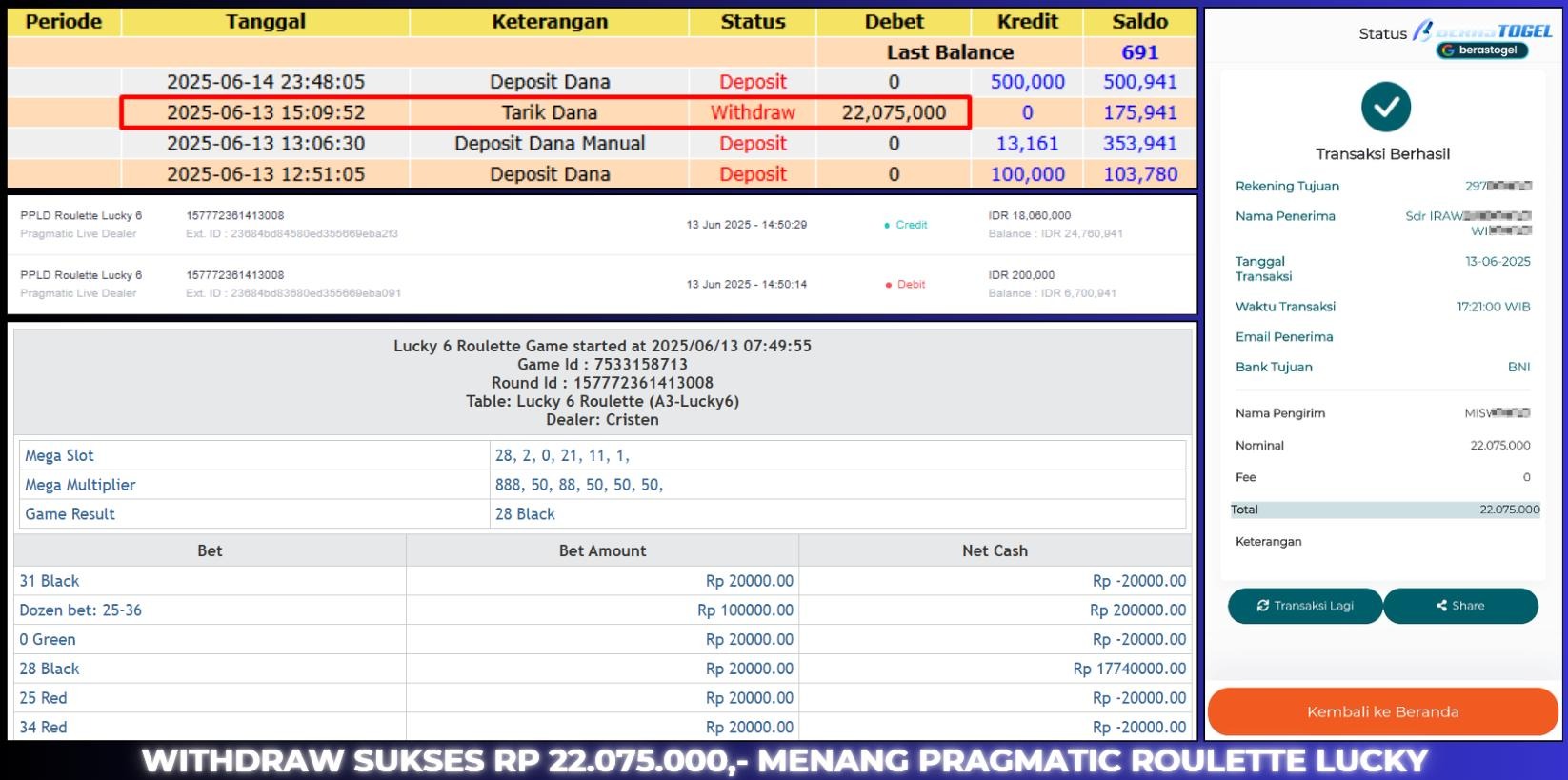This screenshot has width=1568, height=780.
Task: Click debet amount 22,075,000
Action: point(894,112)
